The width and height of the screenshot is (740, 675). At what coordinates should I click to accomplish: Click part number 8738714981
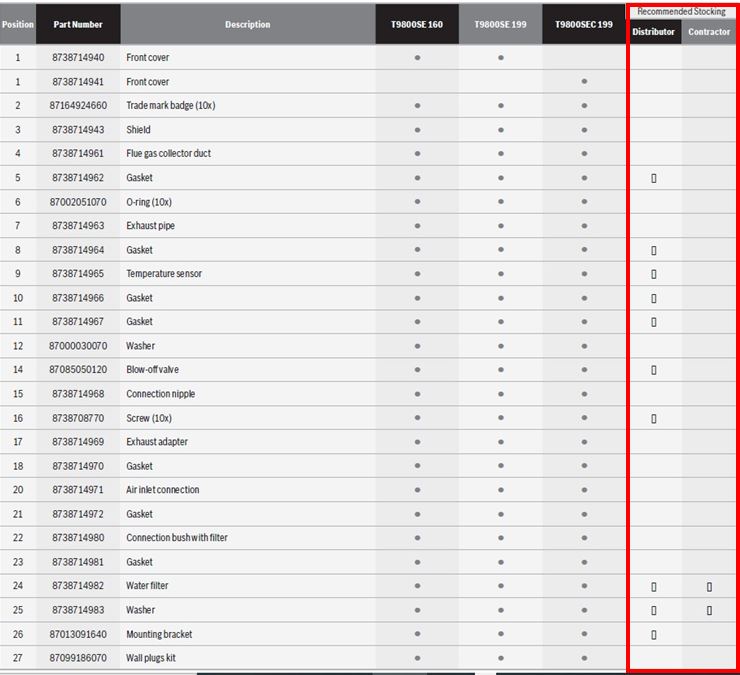click(78, 562)
